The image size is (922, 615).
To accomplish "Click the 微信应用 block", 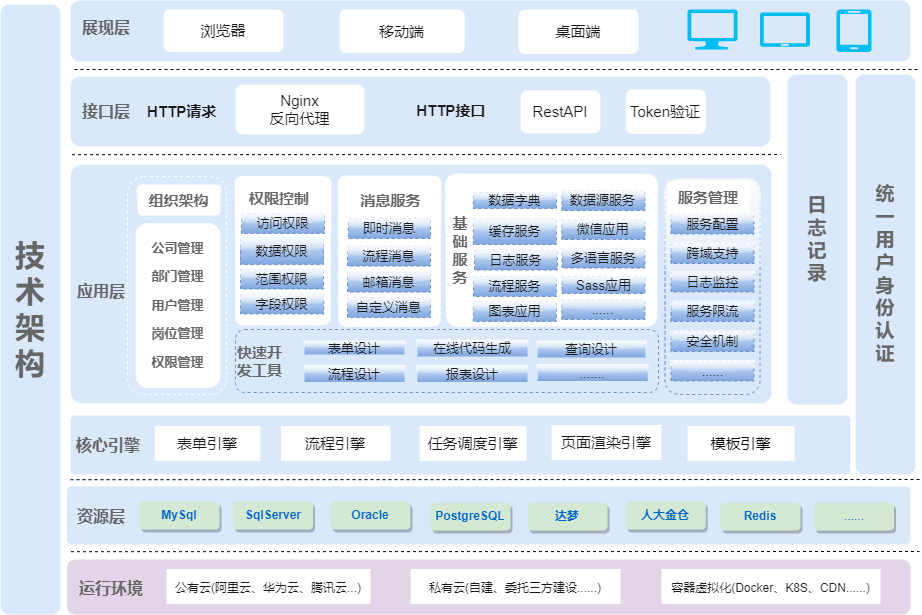I will click(602, 230).
